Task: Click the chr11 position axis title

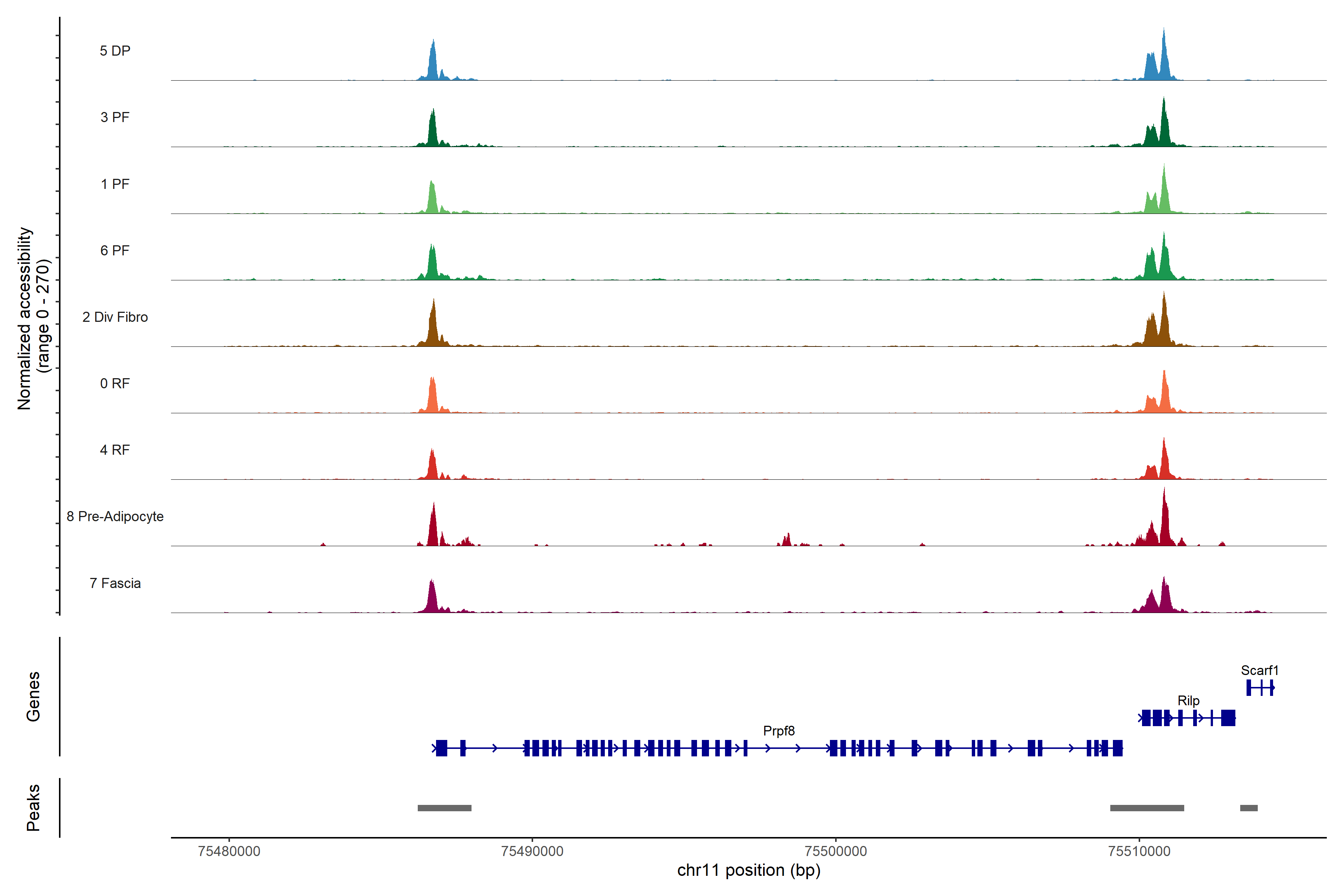Action: coord(749,870)
